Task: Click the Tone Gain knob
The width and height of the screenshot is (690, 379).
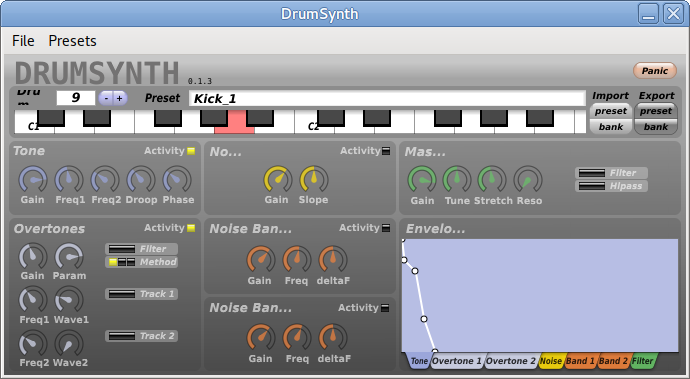Action: [x=33, y=180]
